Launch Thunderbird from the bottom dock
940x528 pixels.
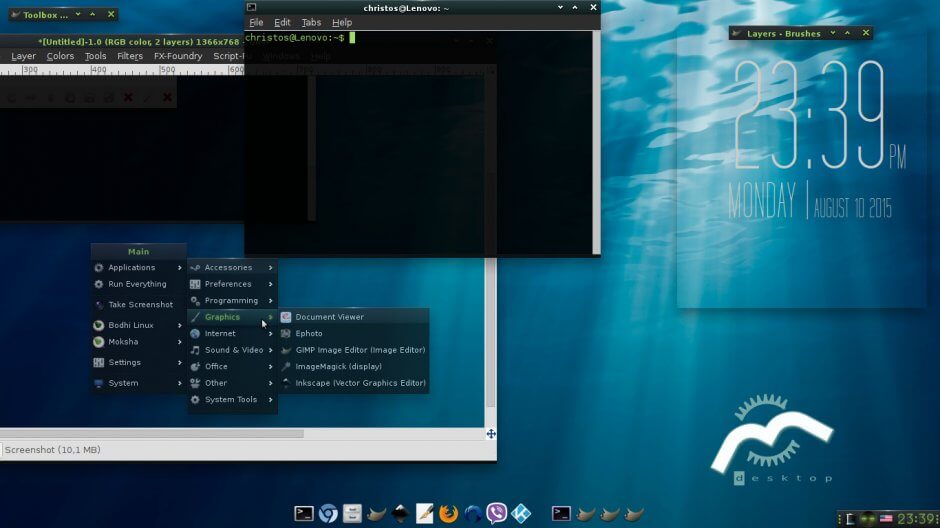click(x=472, y=514)
